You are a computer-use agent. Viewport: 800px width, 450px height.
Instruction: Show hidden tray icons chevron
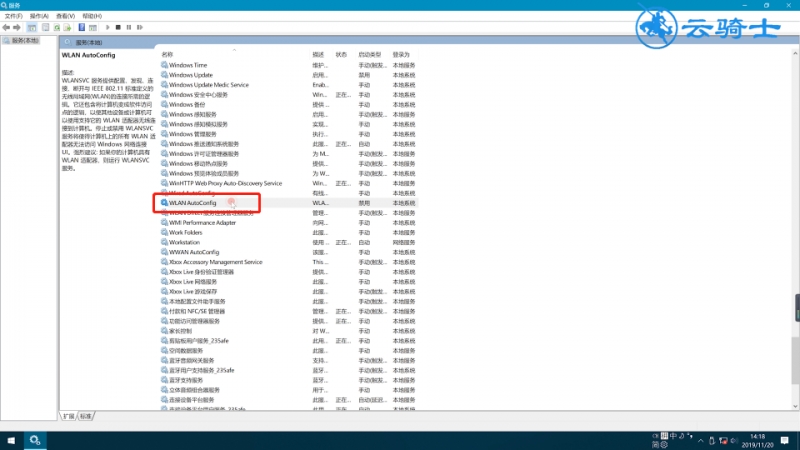(x=701, y=441)
